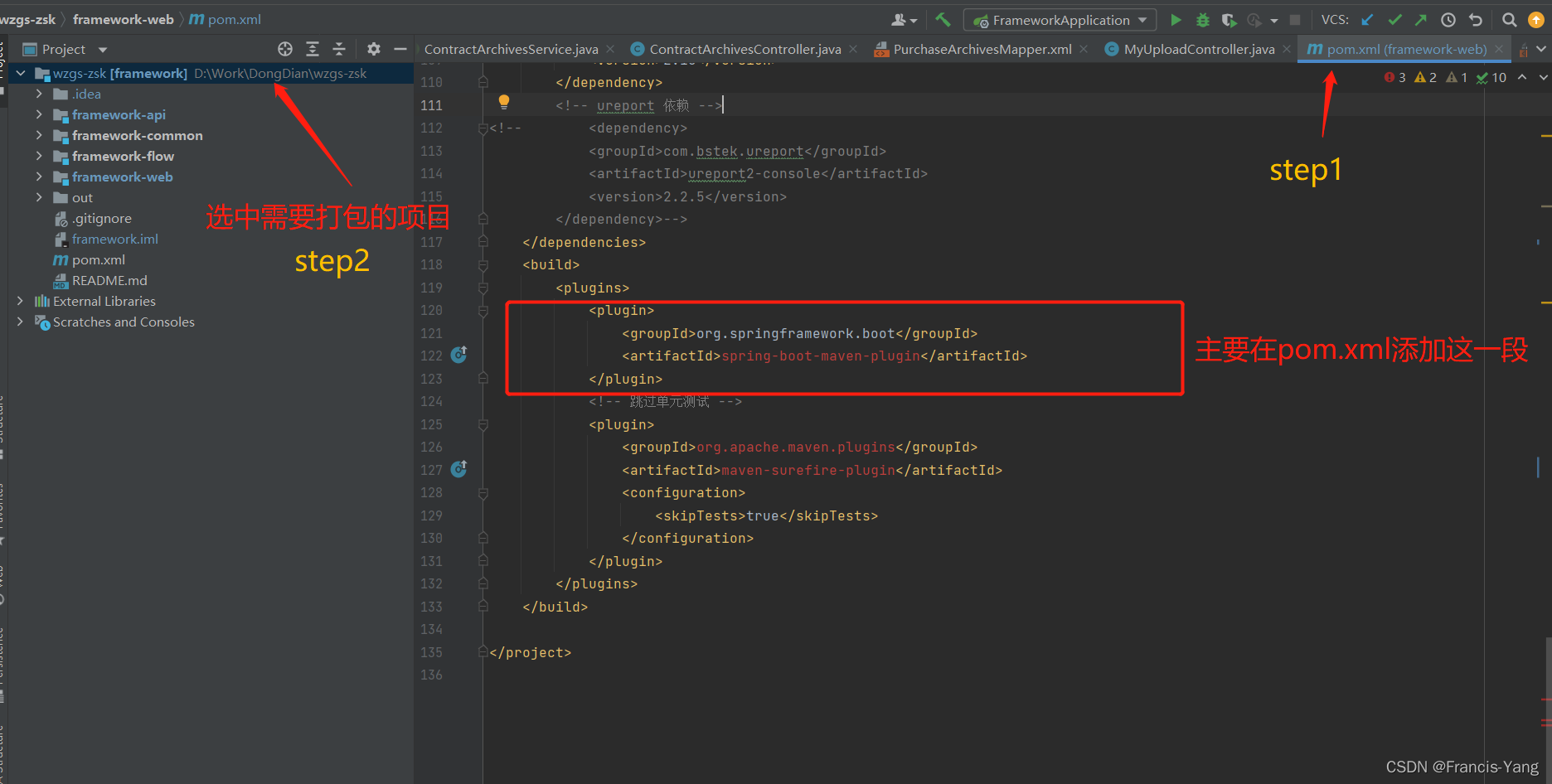Close the PurchaseArchivesMapper.xml tab

1084,50
